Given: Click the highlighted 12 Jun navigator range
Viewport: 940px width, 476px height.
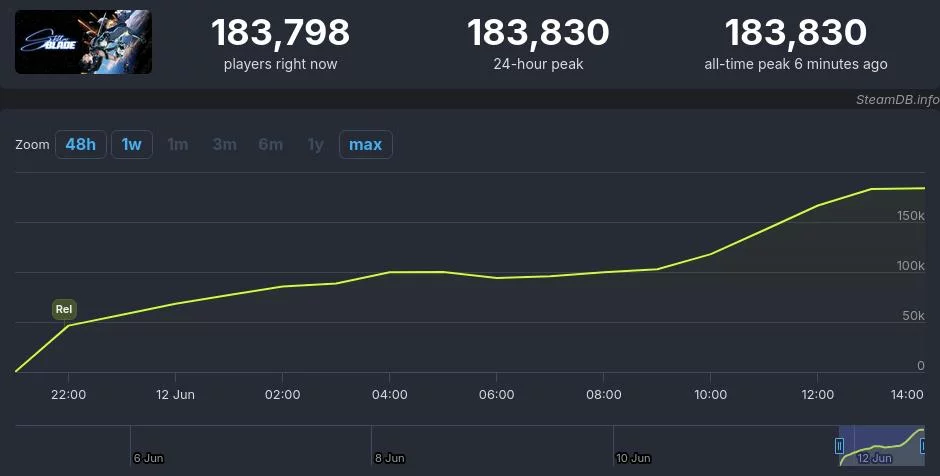Looking at the screenshot, I should [881, 445].
